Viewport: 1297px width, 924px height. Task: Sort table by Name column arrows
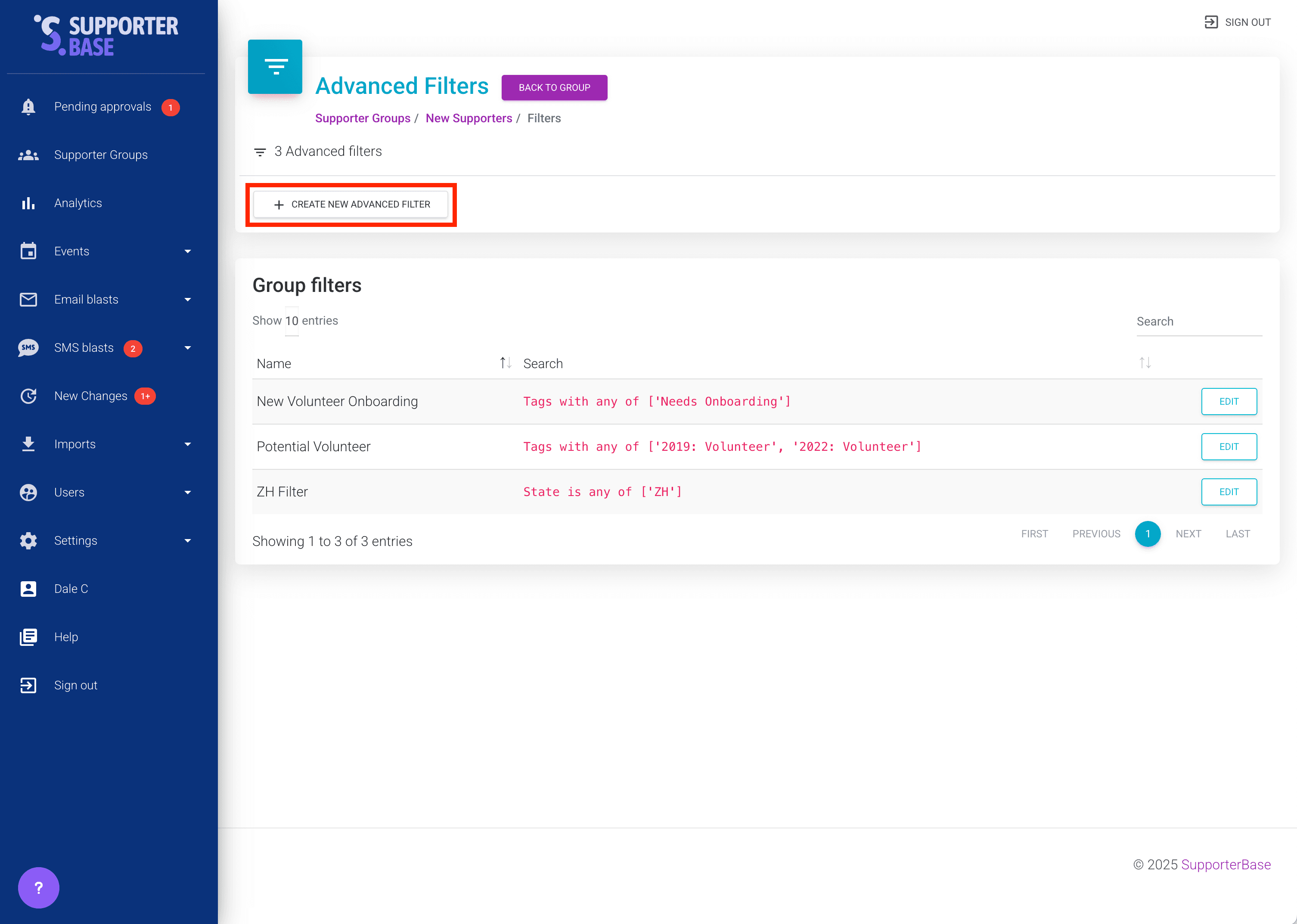coord(505,363)
